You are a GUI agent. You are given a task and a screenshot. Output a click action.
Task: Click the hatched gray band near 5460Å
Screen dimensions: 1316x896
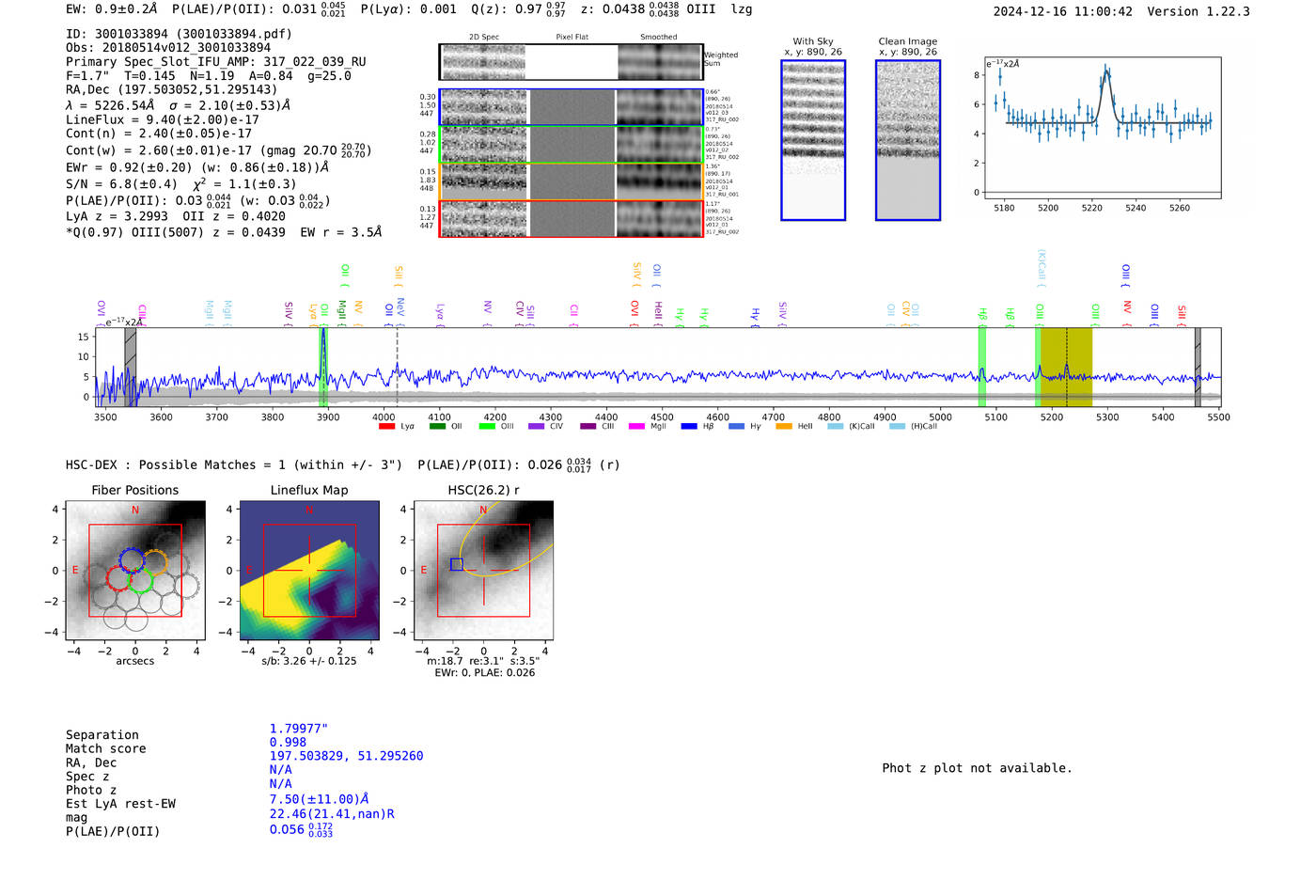tap(1198, 367)
